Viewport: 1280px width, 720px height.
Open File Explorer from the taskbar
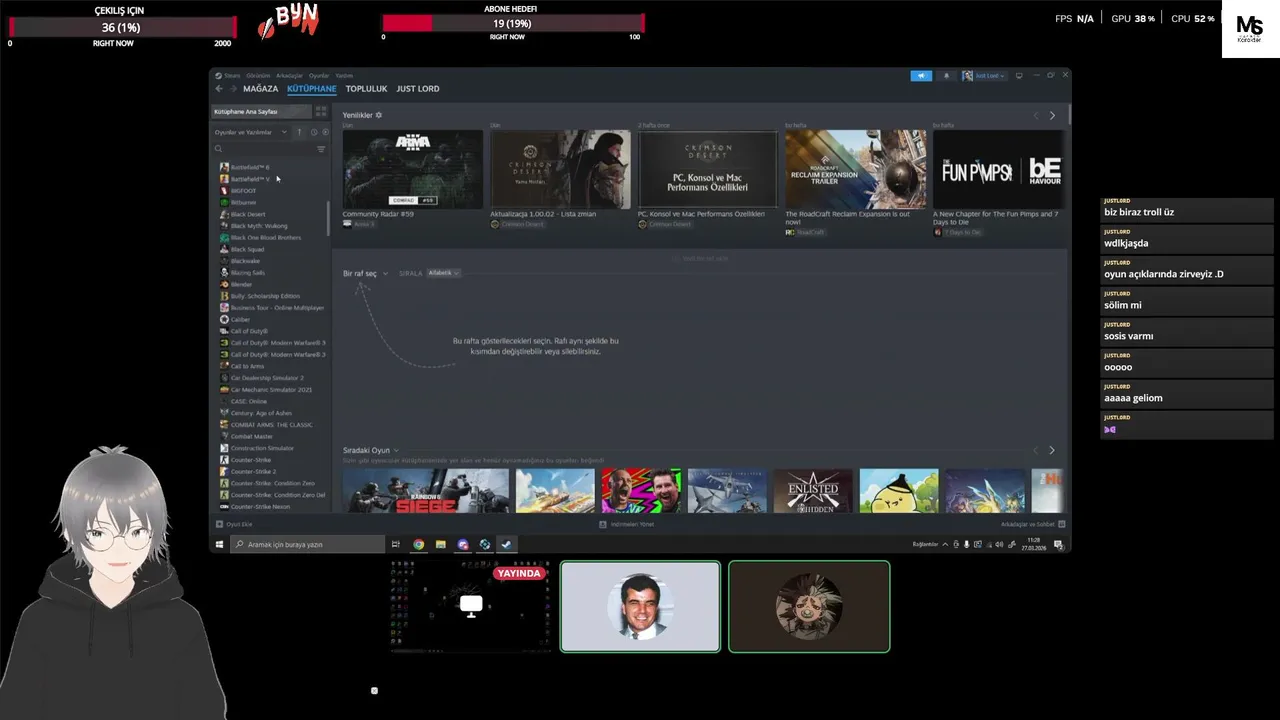(440, 544)
